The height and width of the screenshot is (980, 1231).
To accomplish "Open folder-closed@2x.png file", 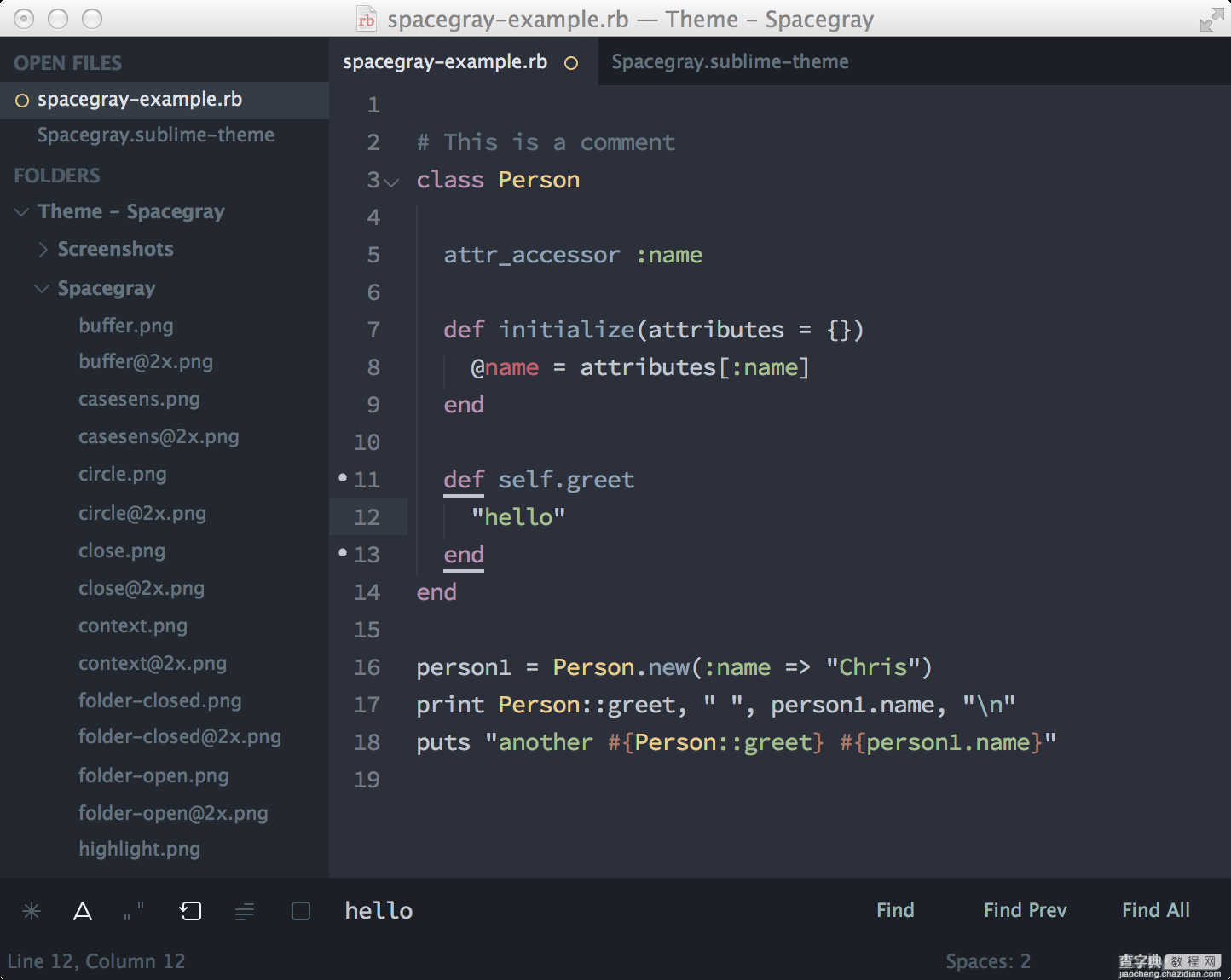I will 180,736.
